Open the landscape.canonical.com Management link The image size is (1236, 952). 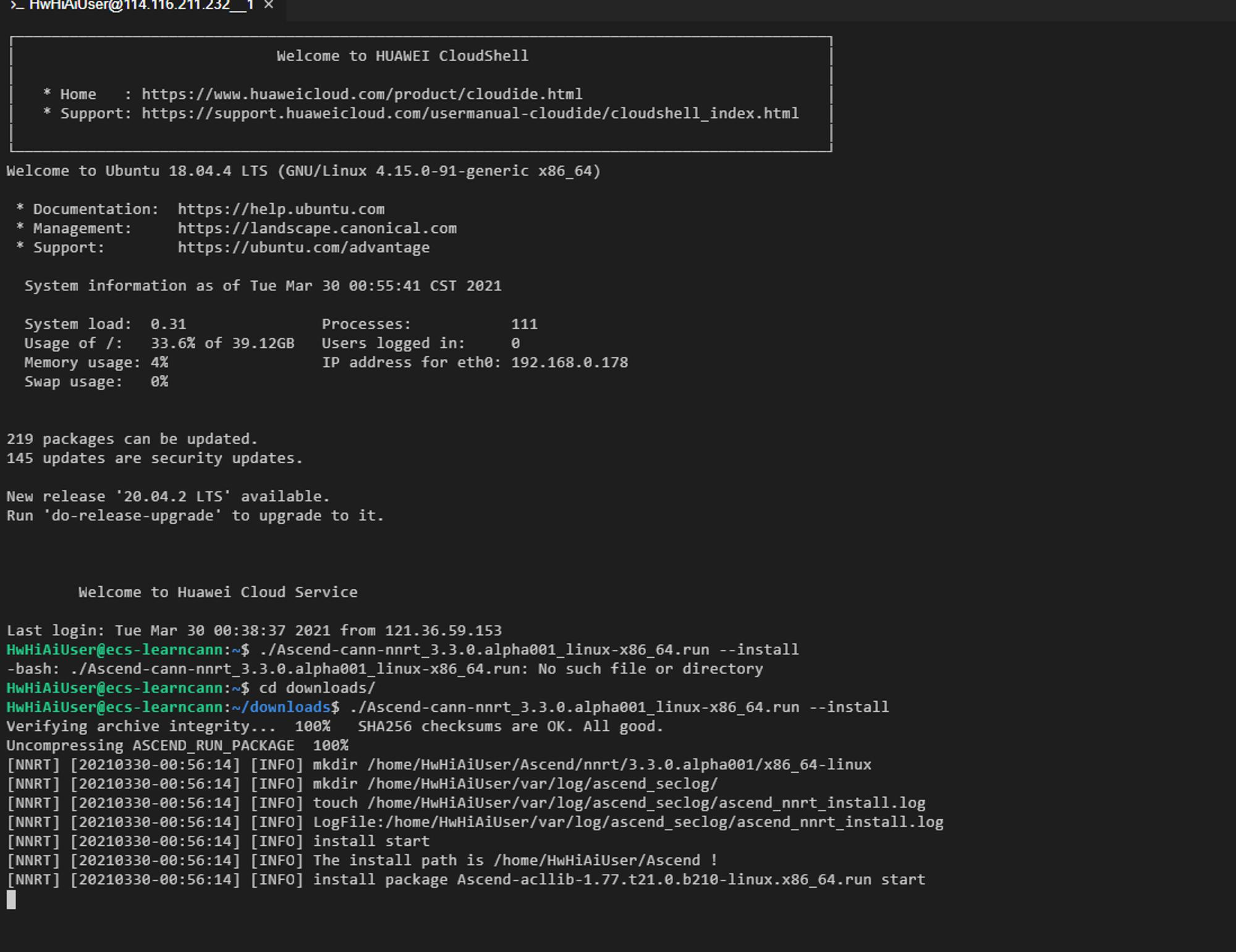tap(317, 228)
